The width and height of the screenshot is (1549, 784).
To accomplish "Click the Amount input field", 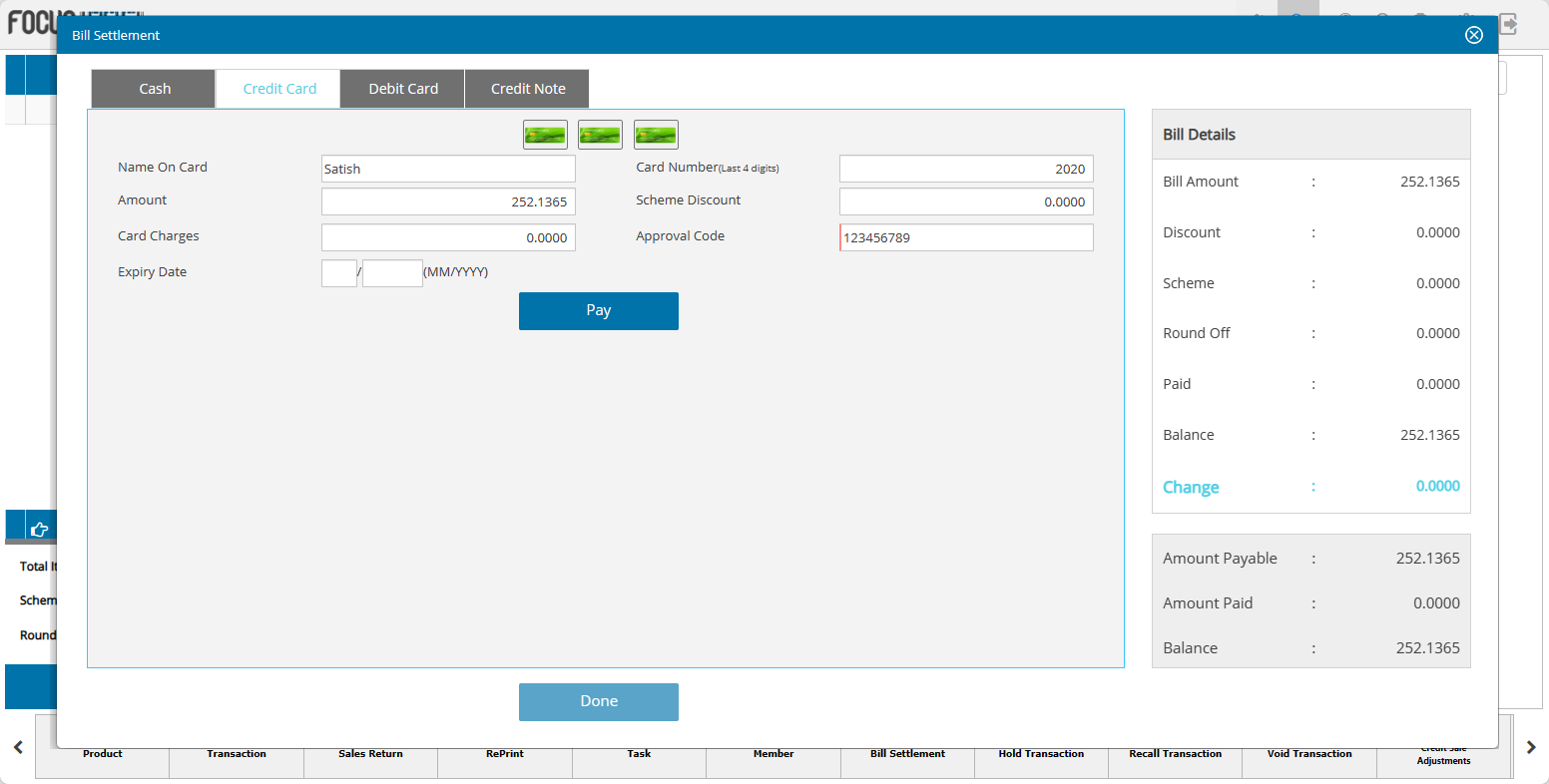I will click(448, 201).
